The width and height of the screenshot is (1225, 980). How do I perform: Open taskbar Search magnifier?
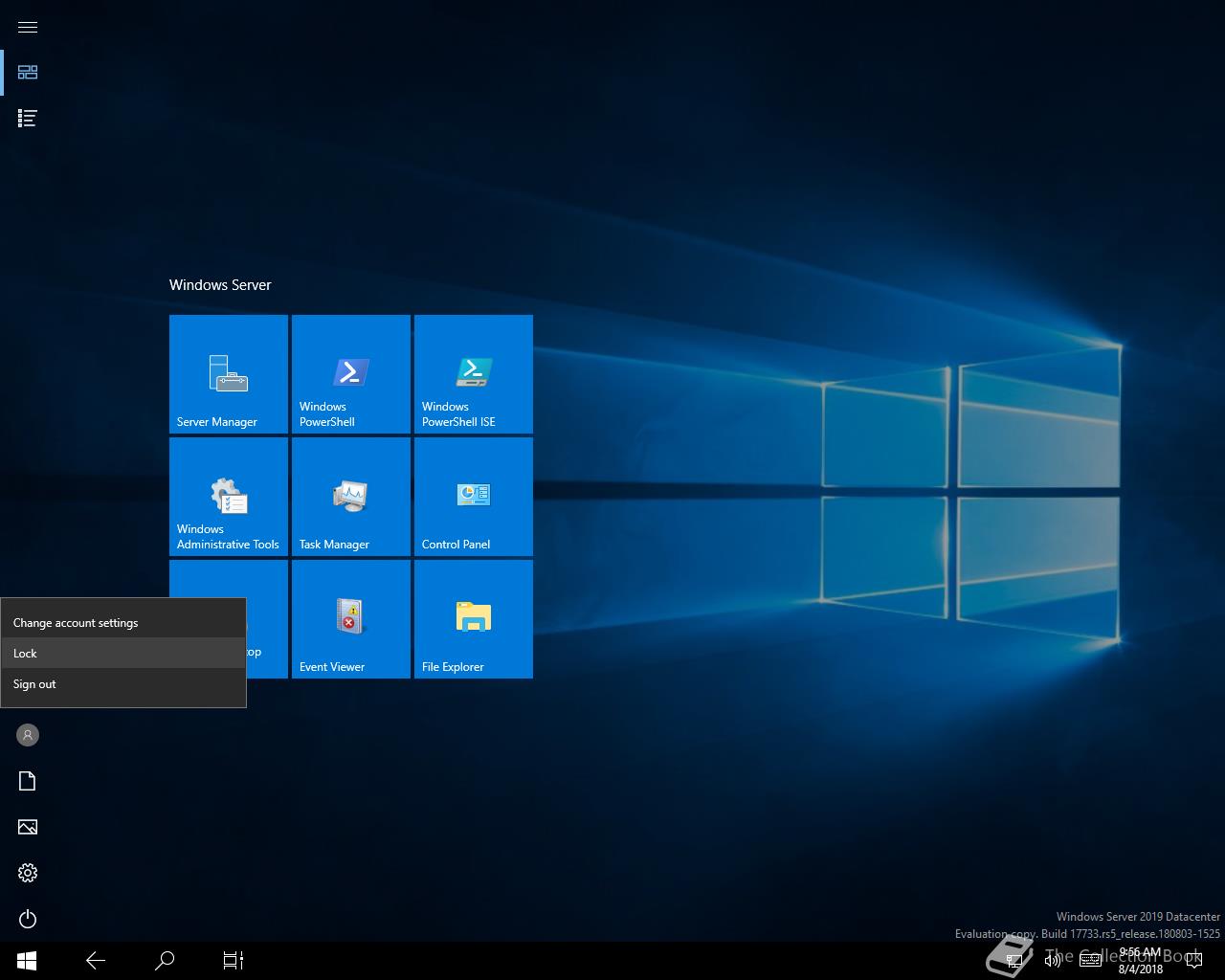[165, 960]
